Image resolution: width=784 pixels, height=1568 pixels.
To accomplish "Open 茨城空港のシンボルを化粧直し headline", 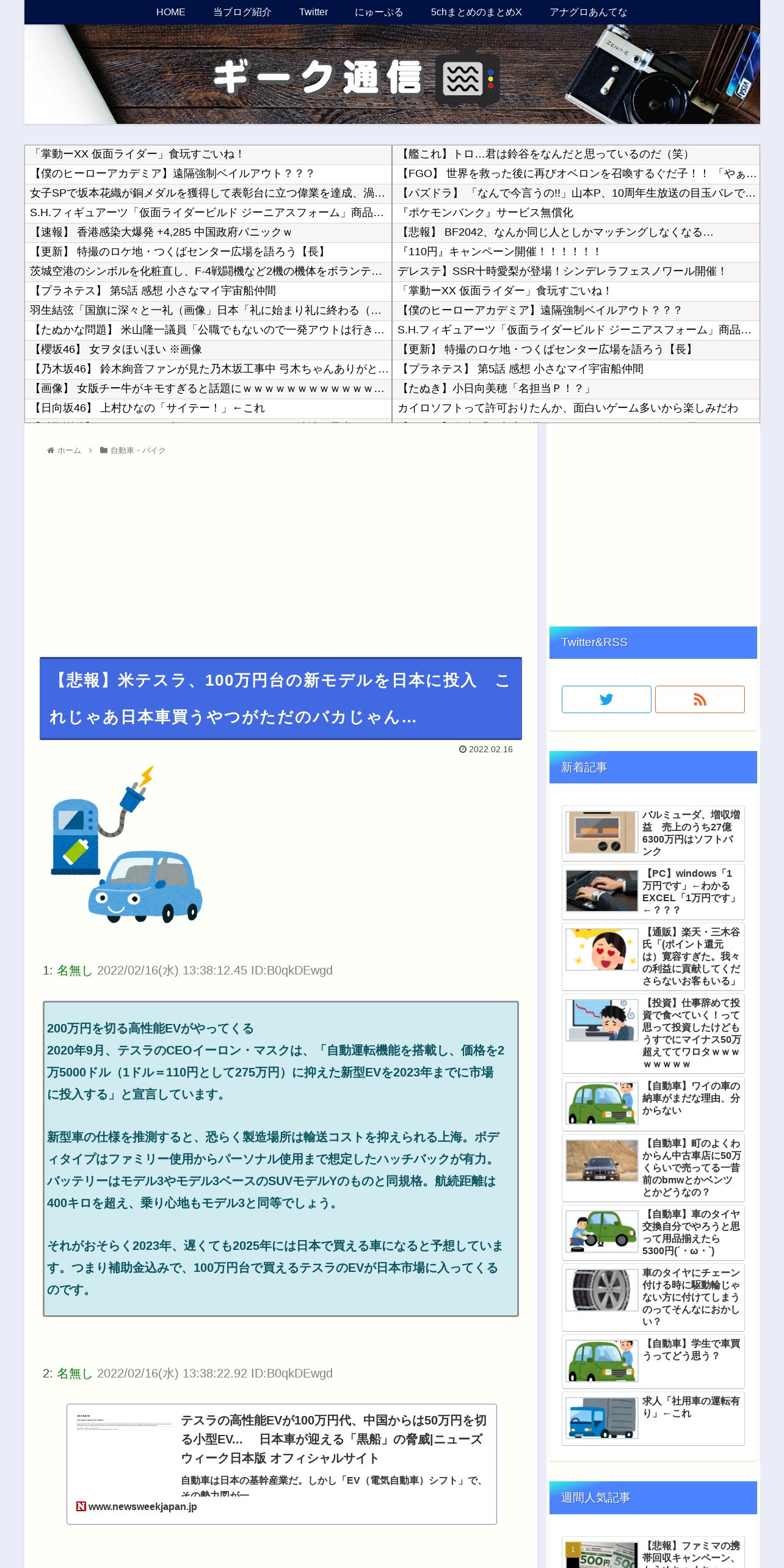I will [x=208, y=272].
